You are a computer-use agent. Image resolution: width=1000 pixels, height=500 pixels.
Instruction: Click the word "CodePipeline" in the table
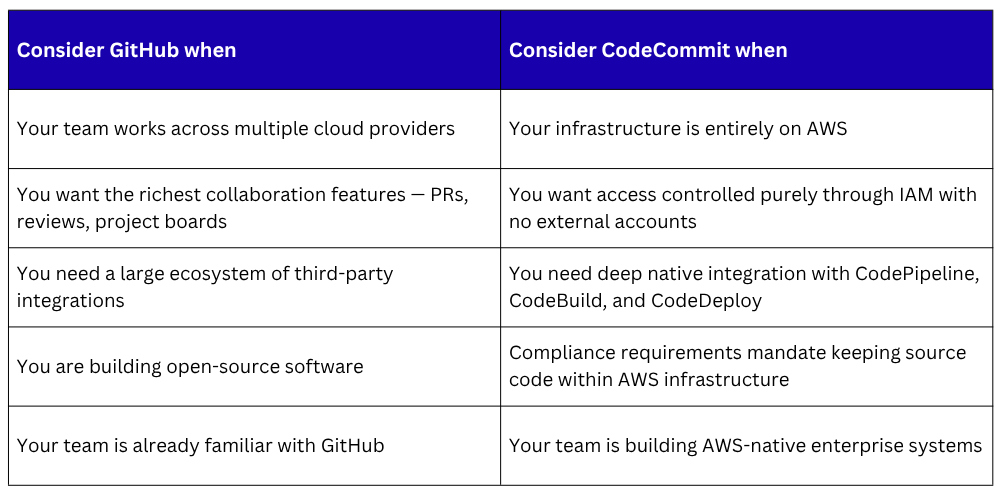click(x=917, y=275)
